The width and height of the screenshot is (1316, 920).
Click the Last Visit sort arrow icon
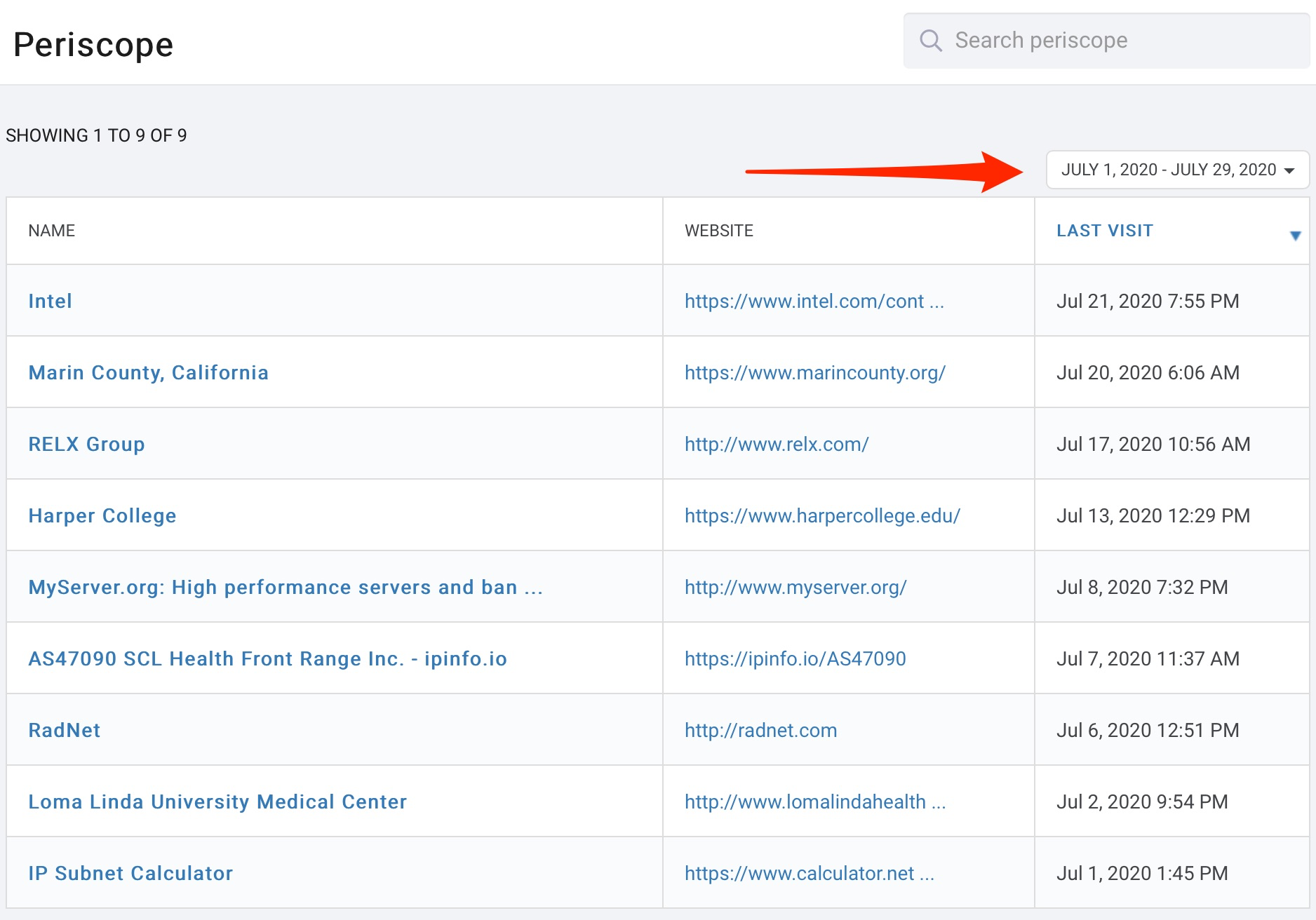click(x=1295, y=236)
